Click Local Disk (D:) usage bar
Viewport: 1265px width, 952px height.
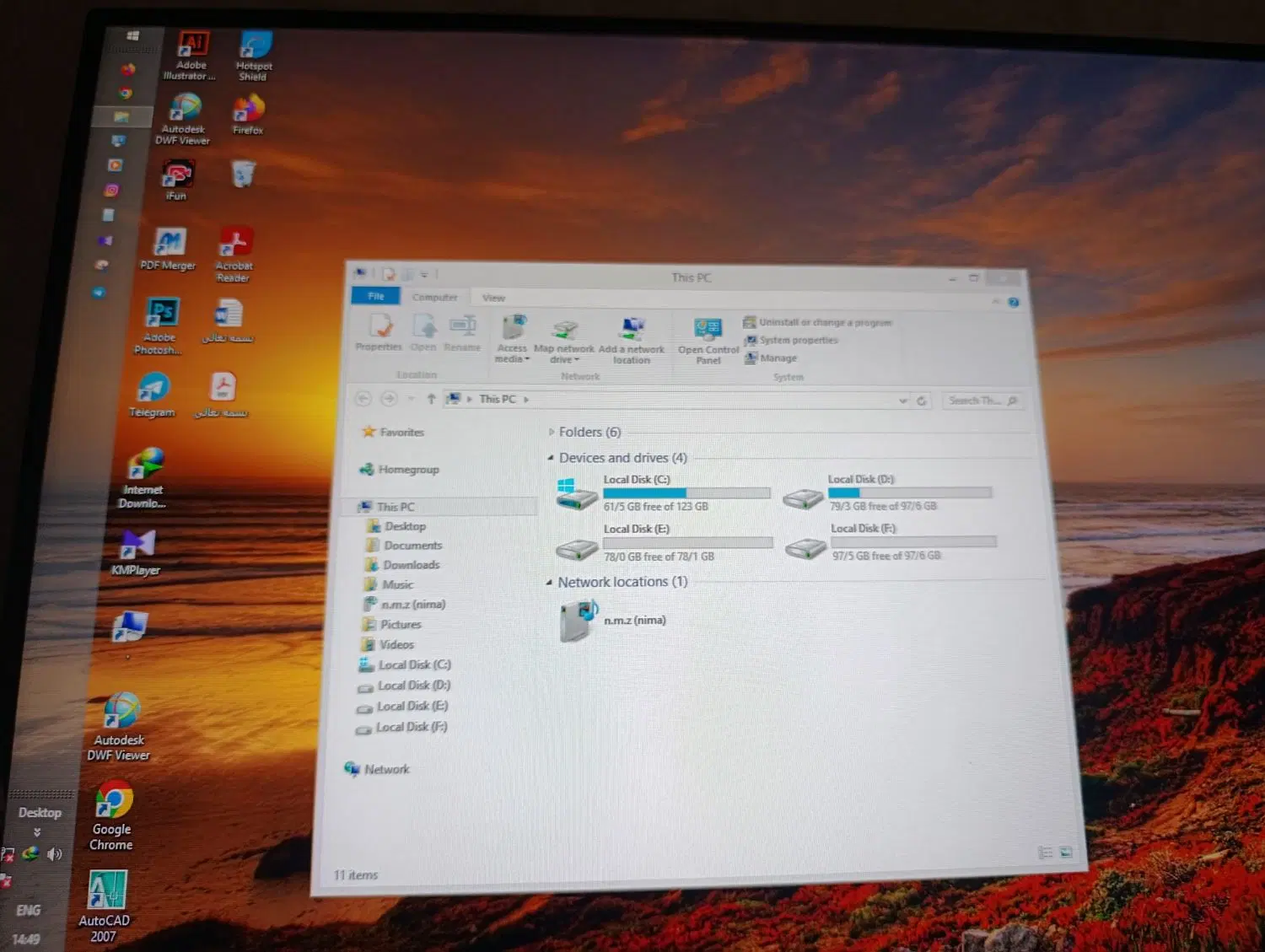click(910, 492)
